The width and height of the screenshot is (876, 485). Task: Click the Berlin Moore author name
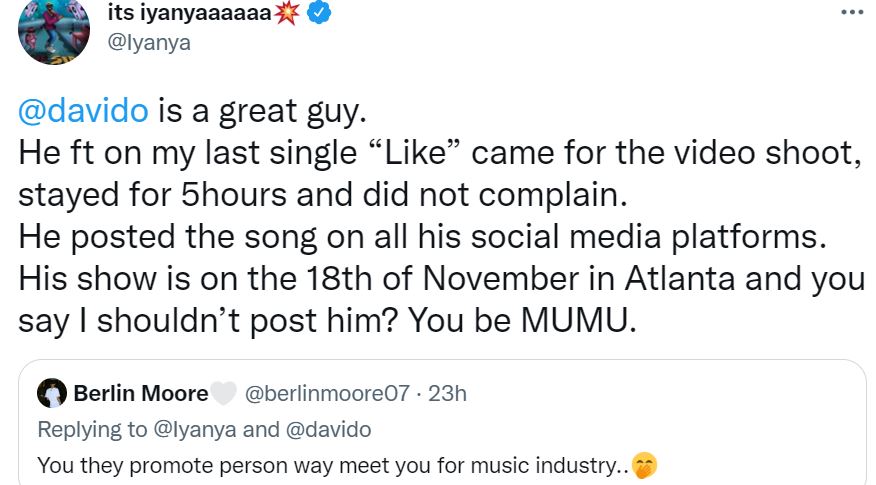coord(141,393)
